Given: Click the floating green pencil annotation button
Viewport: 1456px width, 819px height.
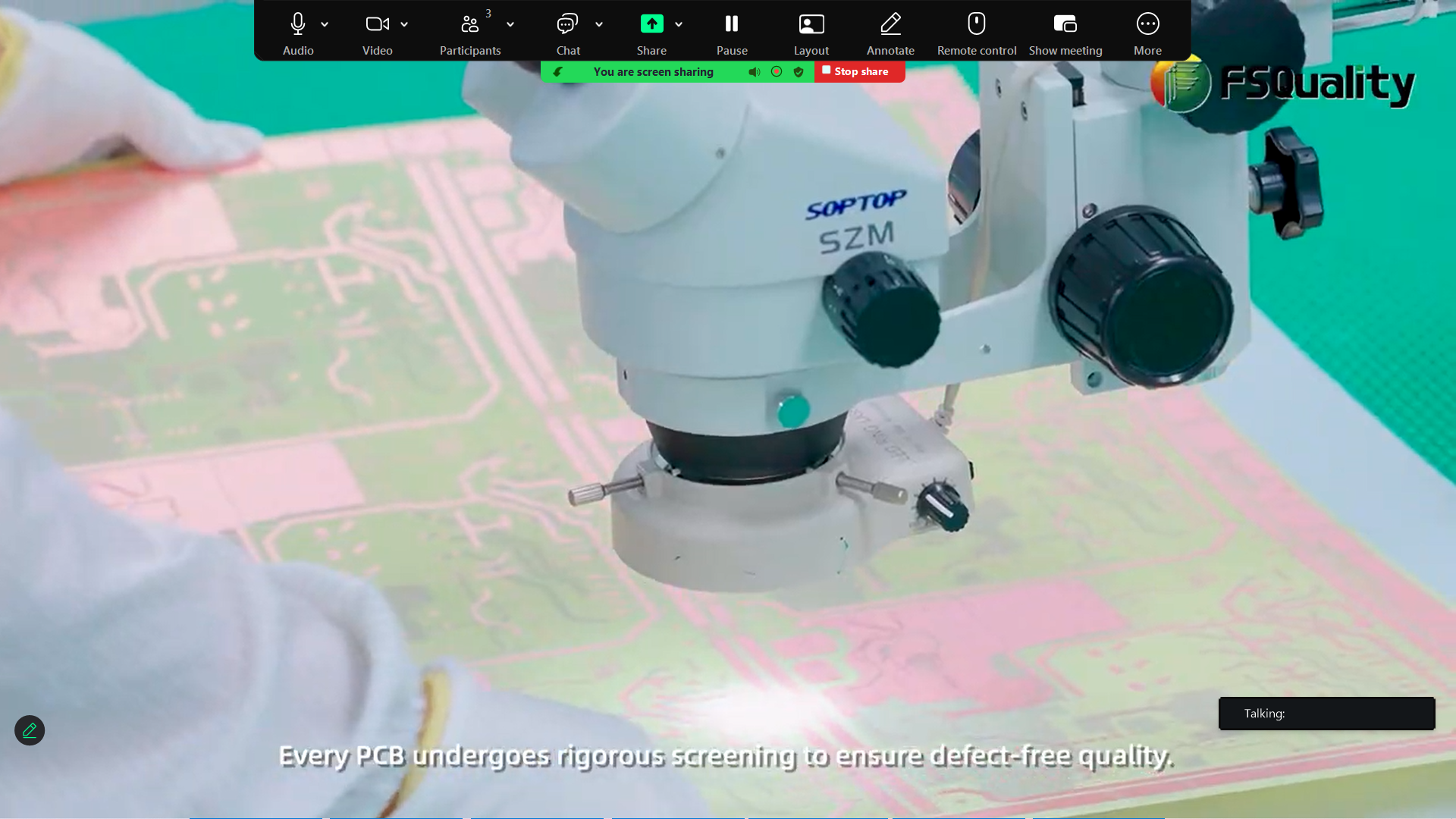Looking at the screenshot, I should click(30, 730).
